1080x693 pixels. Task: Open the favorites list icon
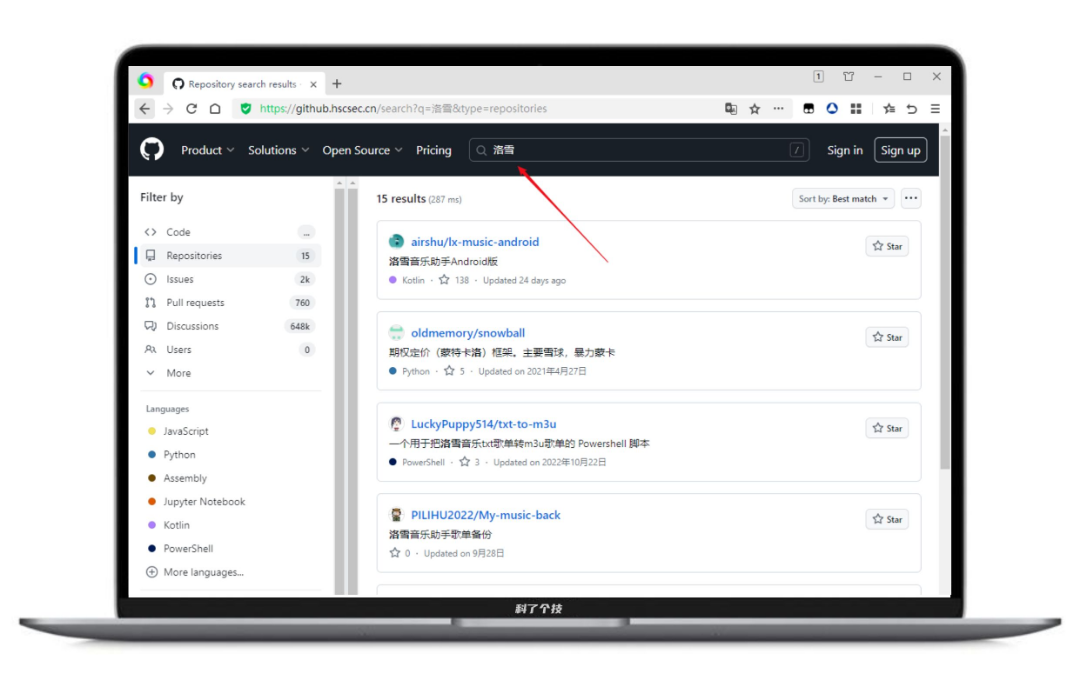point(889,109)
